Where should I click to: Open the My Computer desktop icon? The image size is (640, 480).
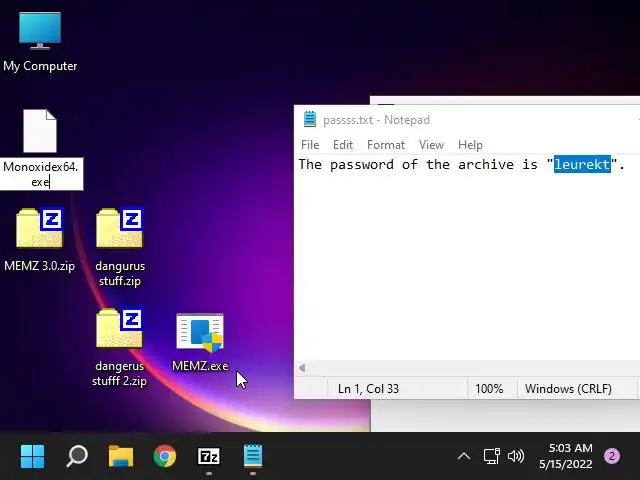point(40,42)
